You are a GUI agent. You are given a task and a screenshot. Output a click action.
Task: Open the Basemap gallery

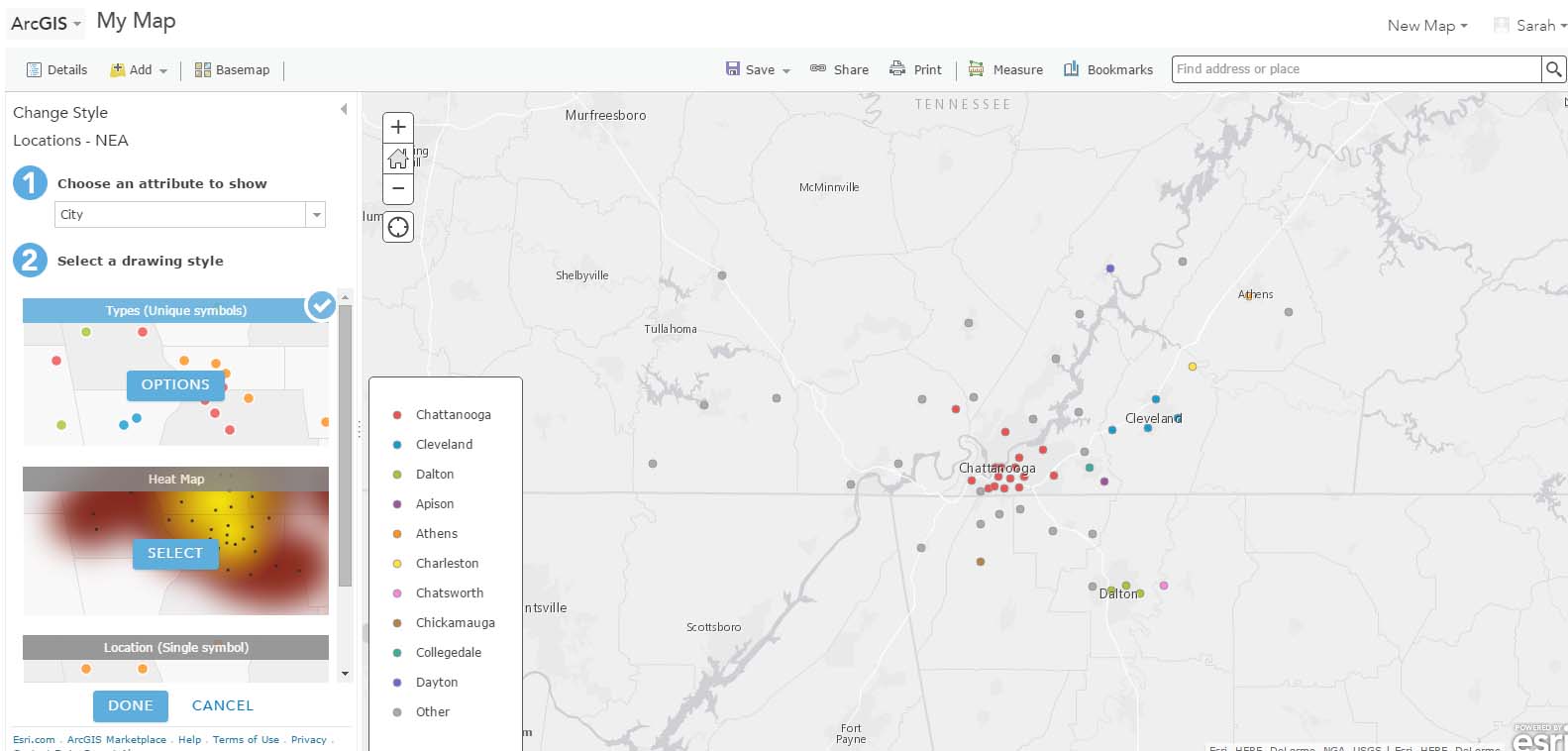(232, 70)
